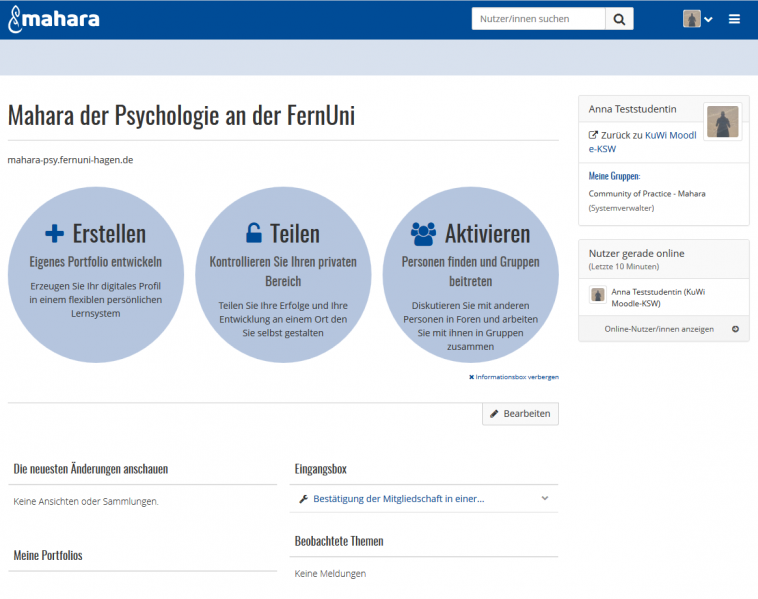Click the Keine Meldungen text
Screen dimensions: 758x599
point(330,574)
